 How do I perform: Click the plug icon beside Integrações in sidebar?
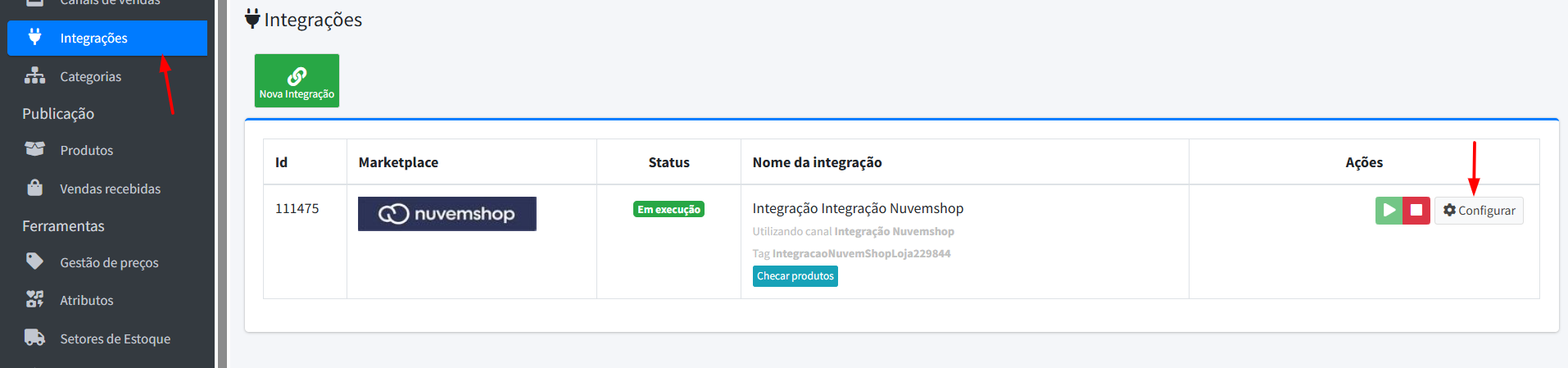coord(34,37)
